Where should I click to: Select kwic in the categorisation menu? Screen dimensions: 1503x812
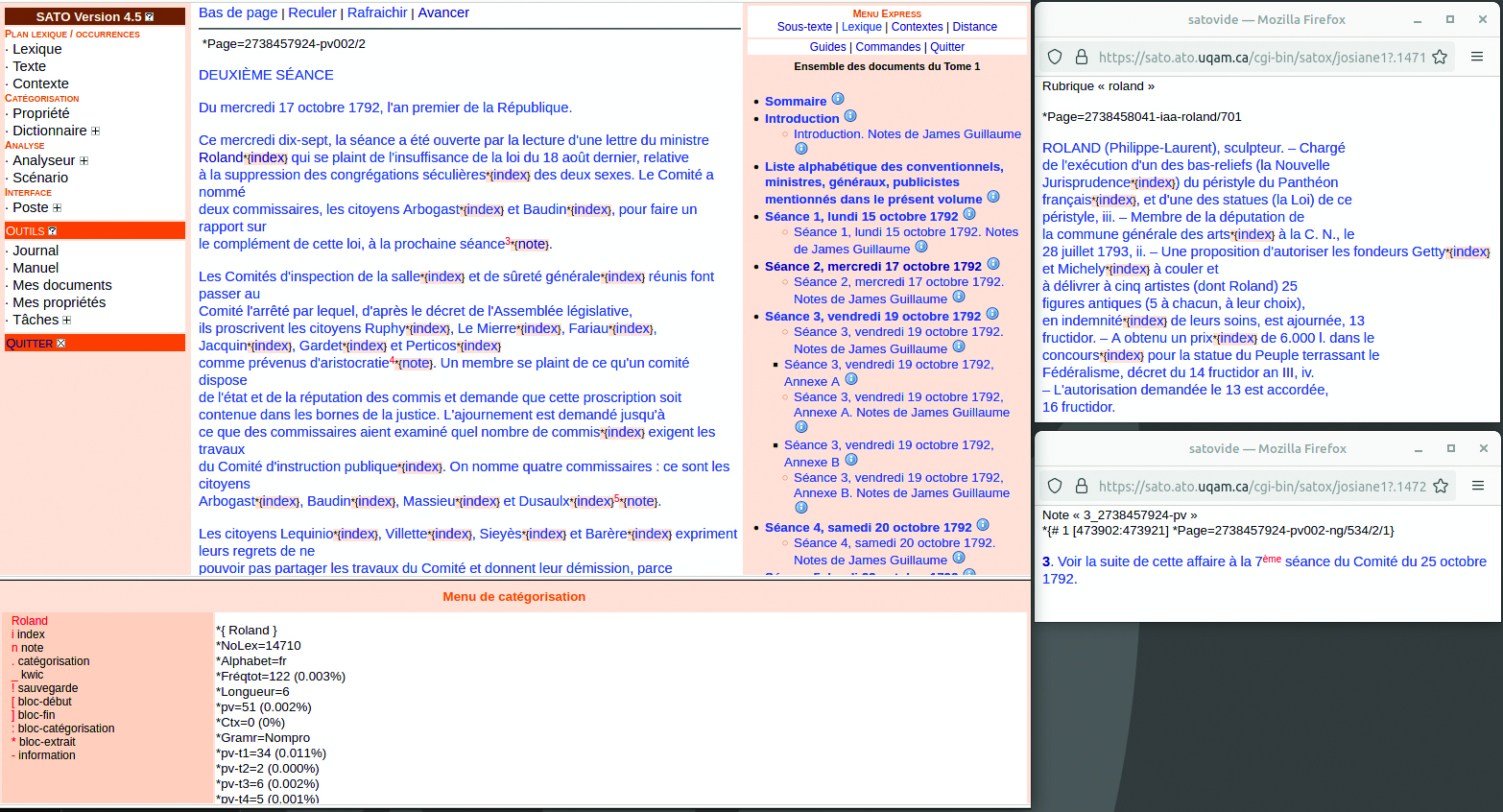point(33,675)
